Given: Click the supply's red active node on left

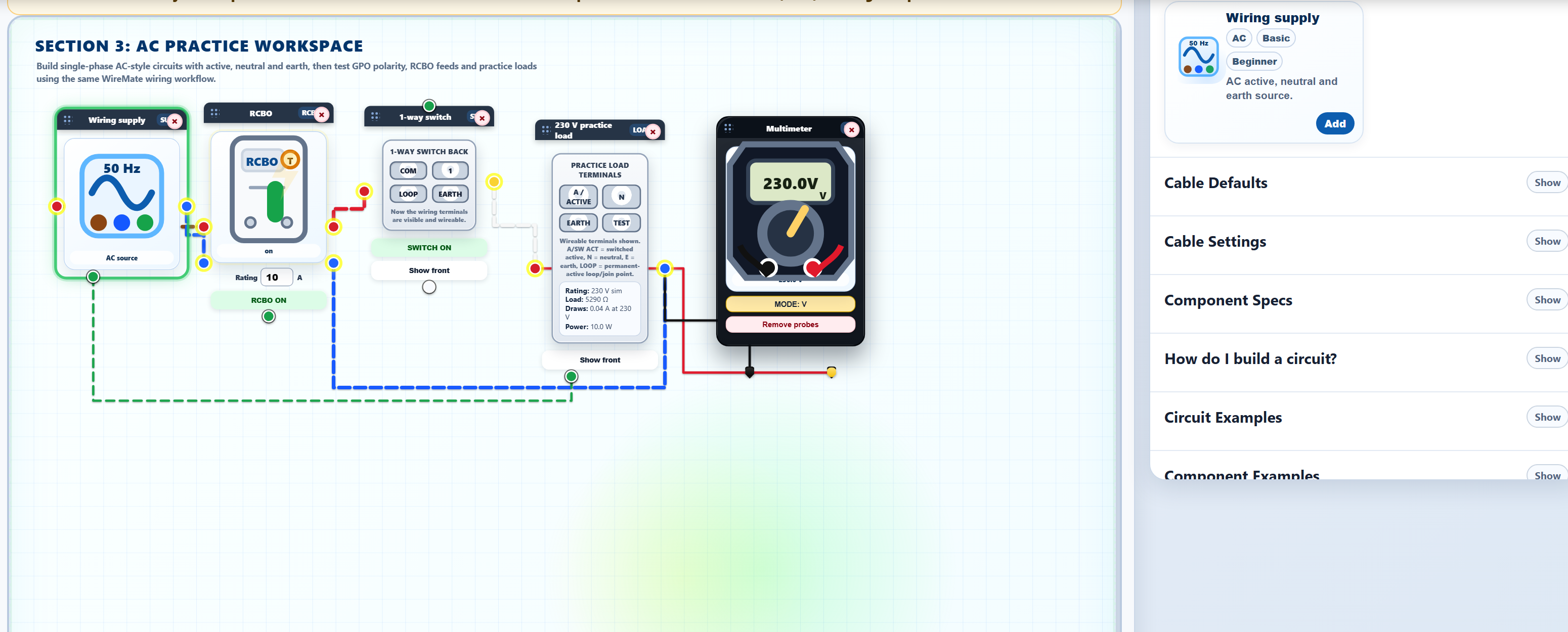Looking at the screenshot, I should [x=57, y=207].
